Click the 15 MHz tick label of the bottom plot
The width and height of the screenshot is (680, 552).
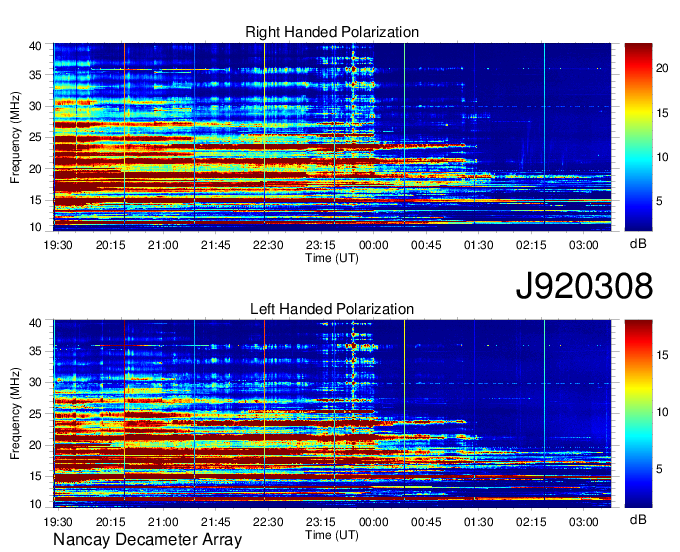click(x=35, y=477)
